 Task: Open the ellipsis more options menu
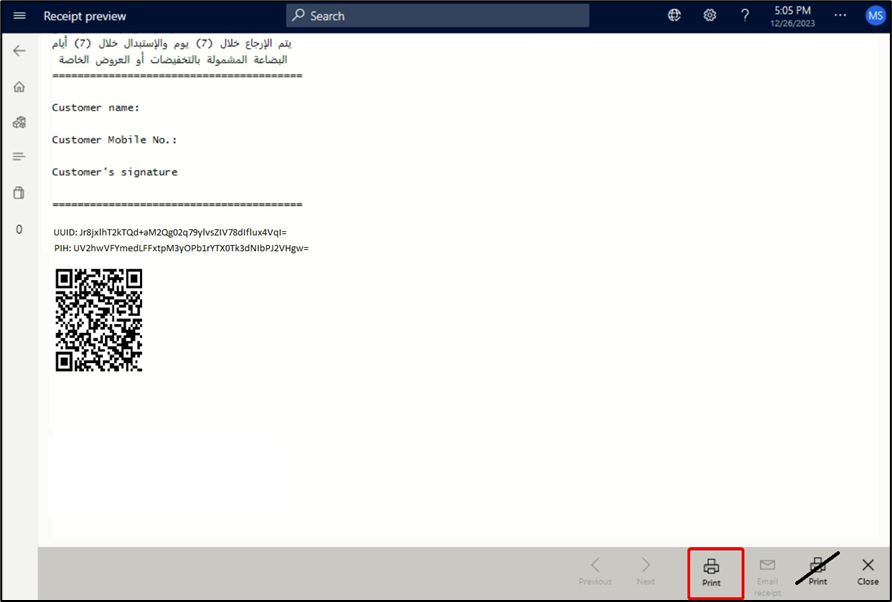[840, 15]
